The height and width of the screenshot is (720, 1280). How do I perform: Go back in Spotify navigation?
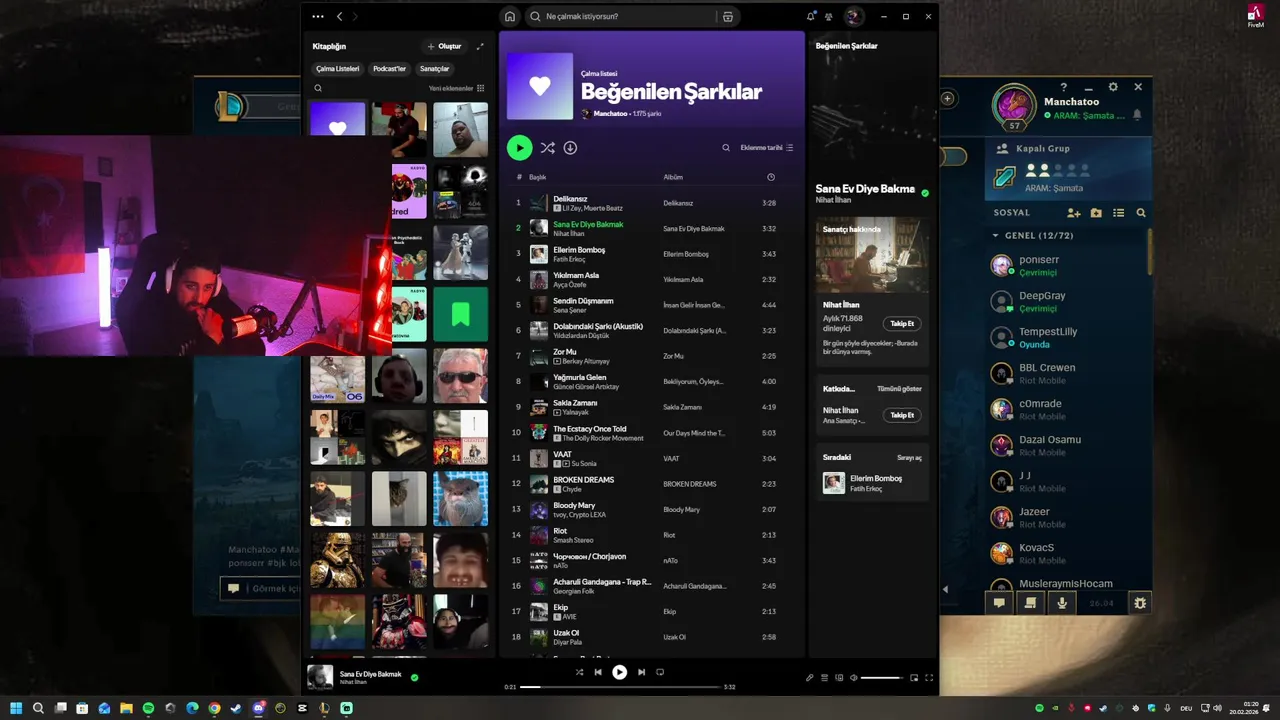pyautogui.click(x=339, y=16)
